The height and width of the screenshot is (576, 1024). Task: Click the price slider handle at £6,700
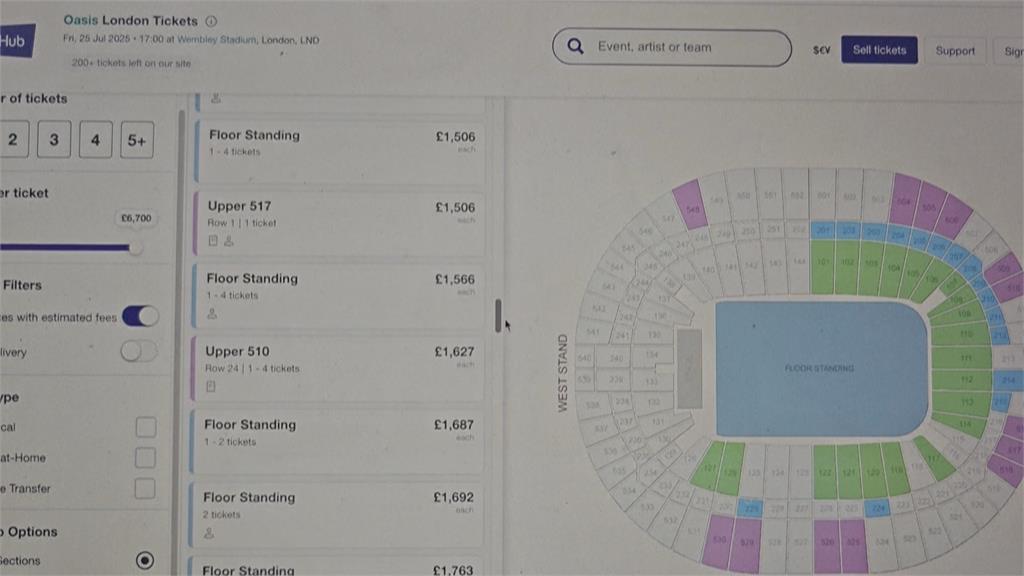click(x=135, y=248)
